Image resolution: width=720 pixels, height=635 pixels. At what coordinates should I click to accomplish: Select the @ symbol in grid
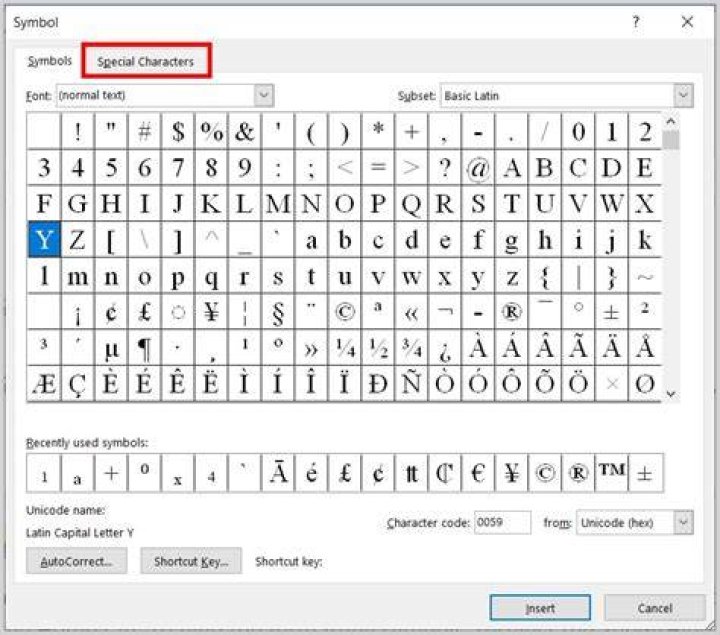478,168
